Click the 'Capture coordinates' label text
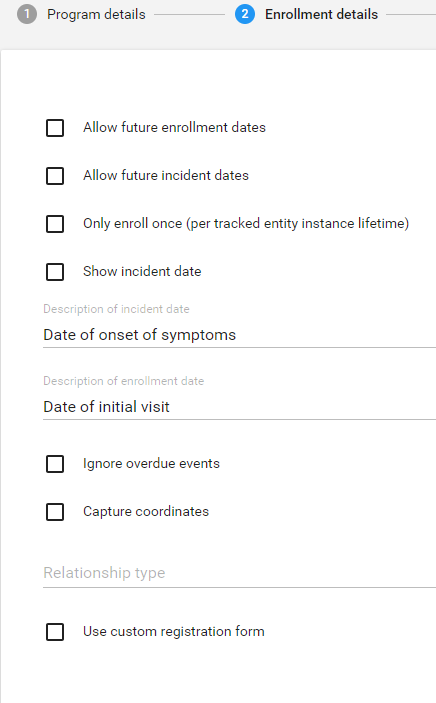This screenshot has width=436, height=703. [x=146, y=512]
